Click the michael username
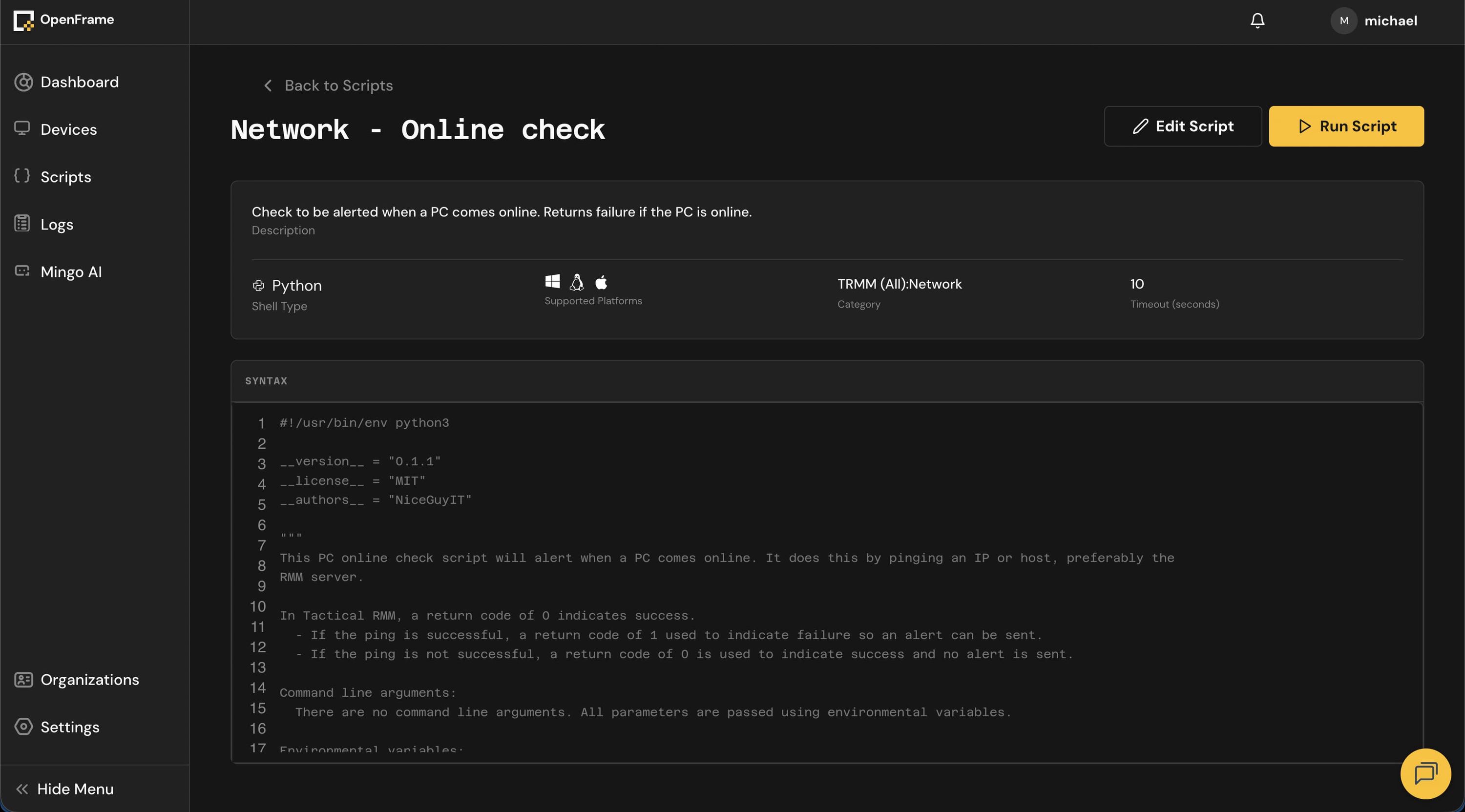Viewport: 1465px width, 812px height. [x=1390, y=21]
